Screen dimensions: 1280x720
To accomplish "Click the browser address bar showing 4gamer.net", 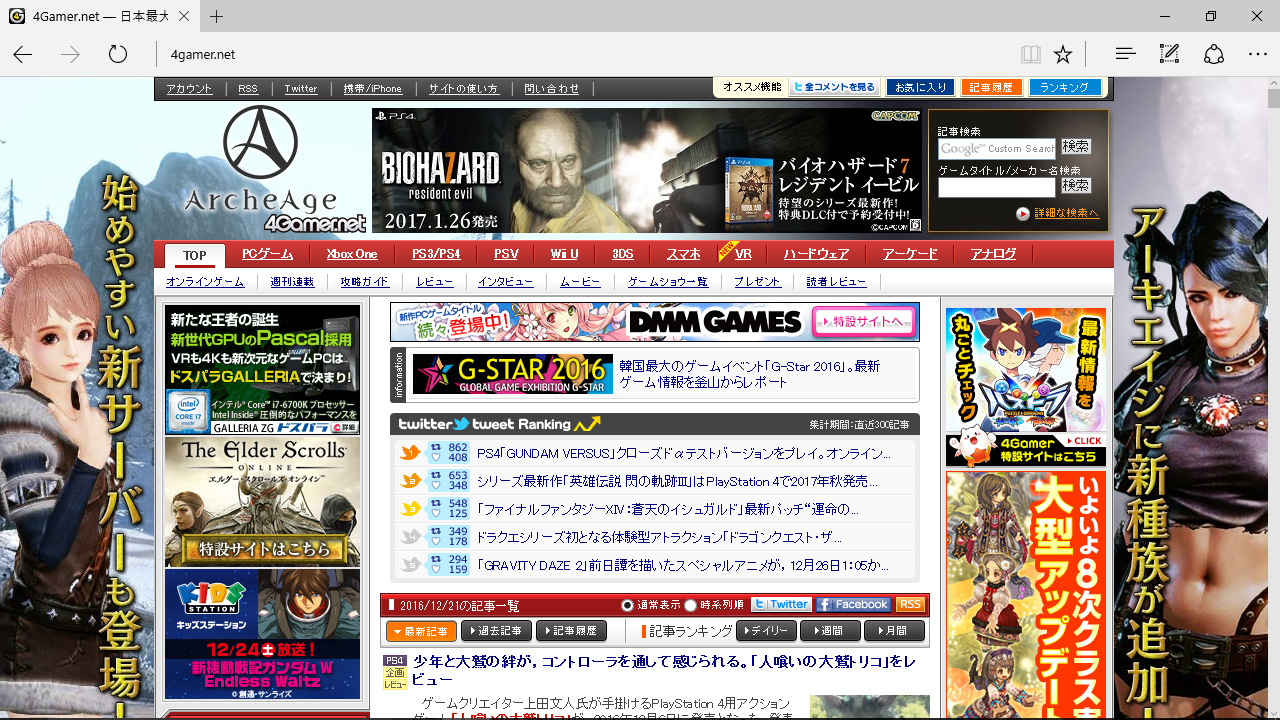I will [585, 54].
